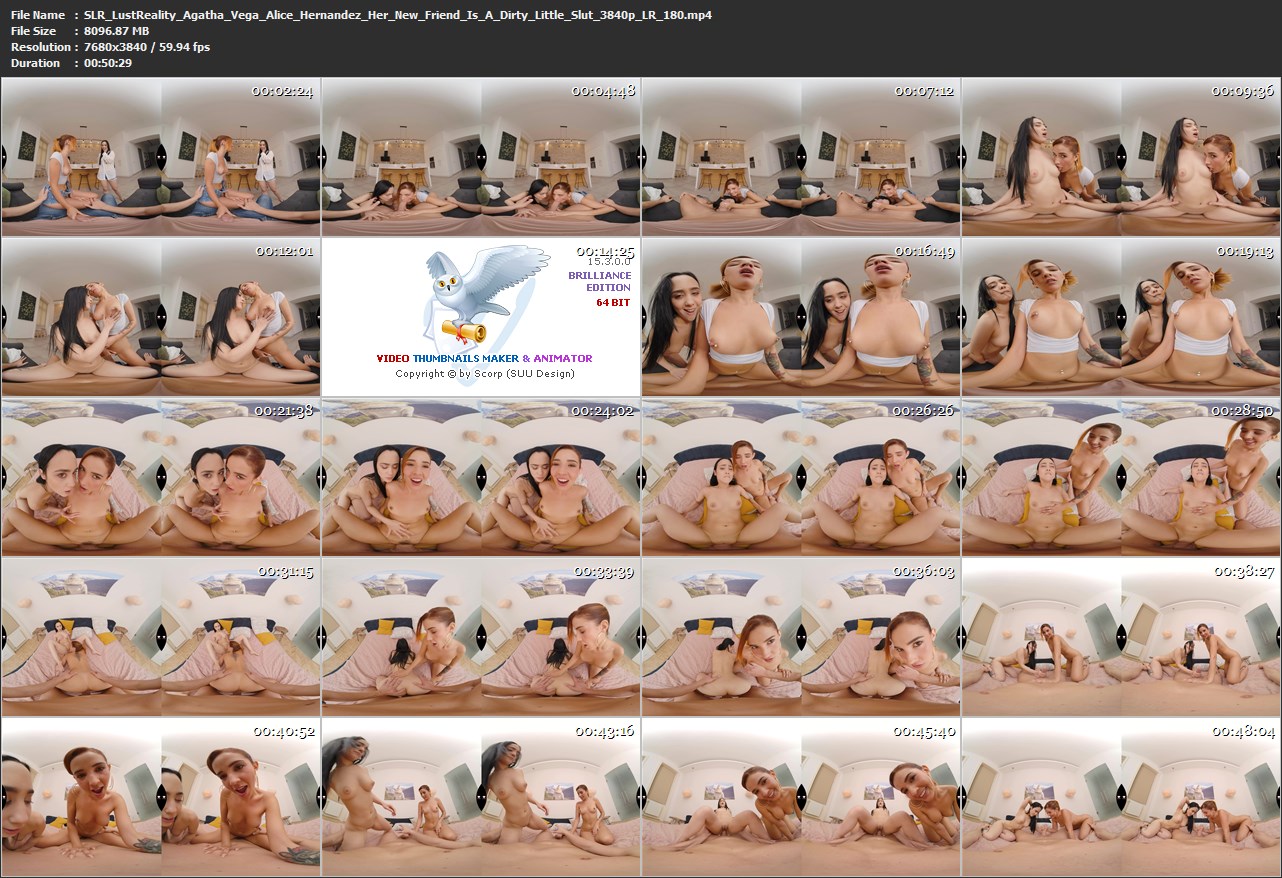Click the duration value 00:50:29
The image size is (1282, 878).
point(108,63)
